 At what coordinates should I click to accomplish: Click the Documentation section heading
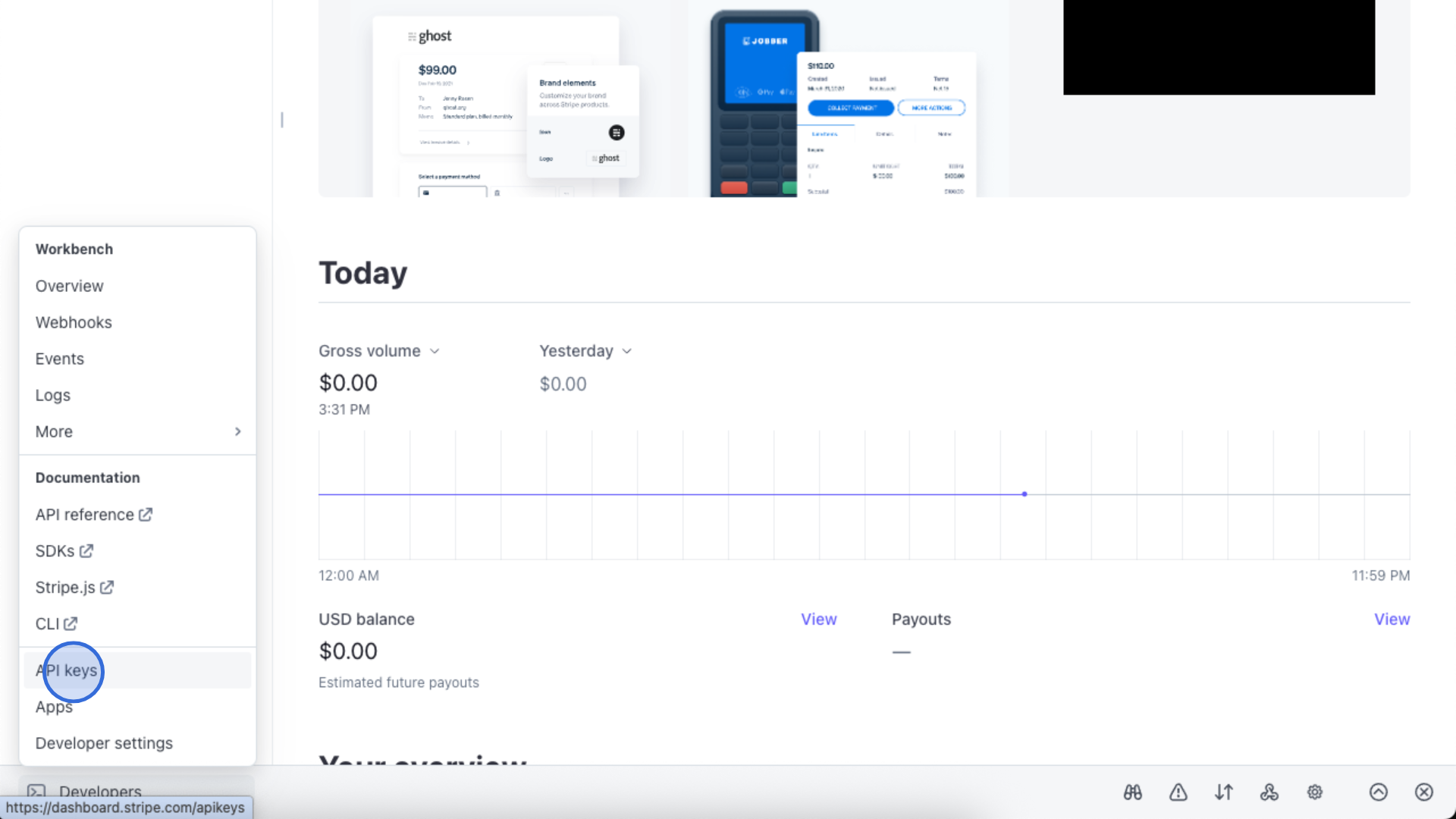(88, 478)
